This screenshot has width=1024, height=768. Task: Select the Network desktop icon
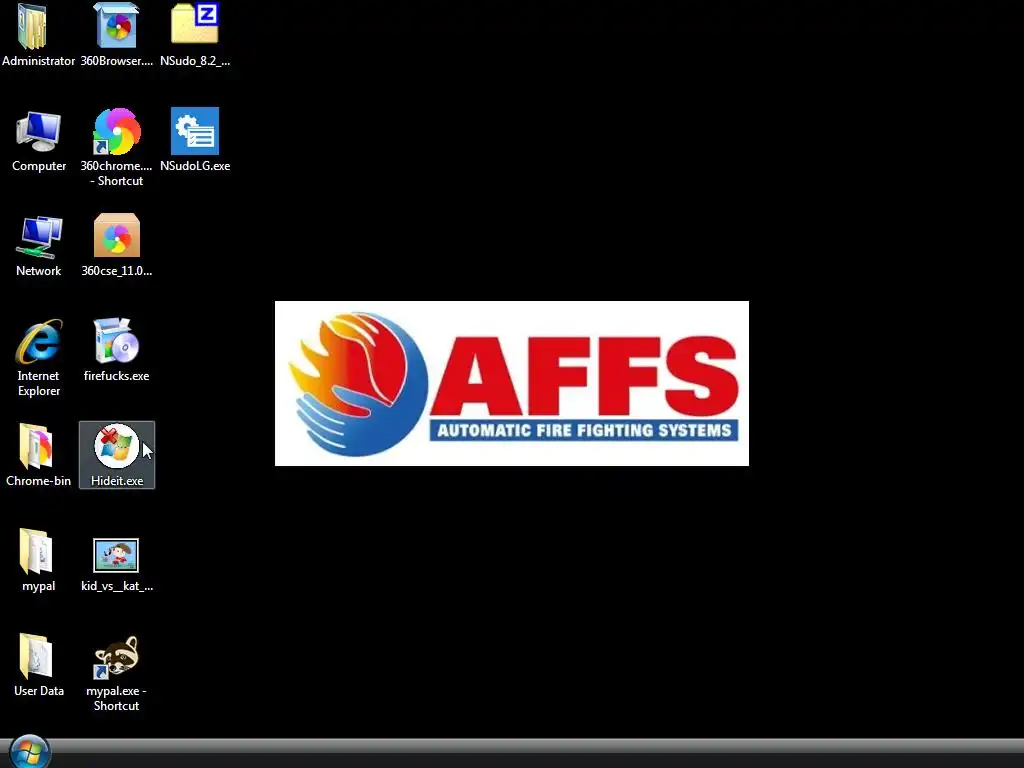click(39, 236)
